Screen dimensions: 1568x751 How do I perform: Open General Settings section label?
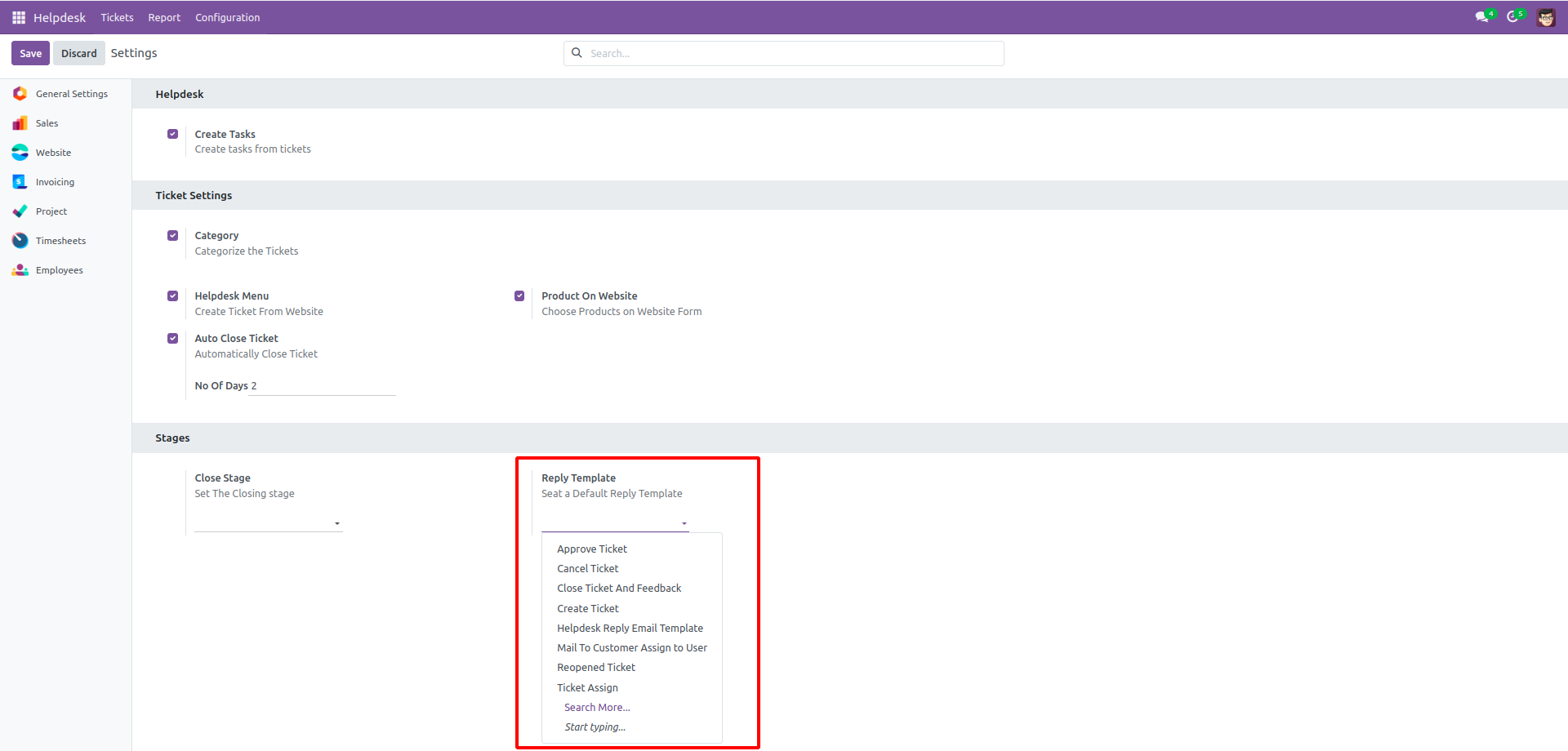pyautogui.click(x=72, y=94)
